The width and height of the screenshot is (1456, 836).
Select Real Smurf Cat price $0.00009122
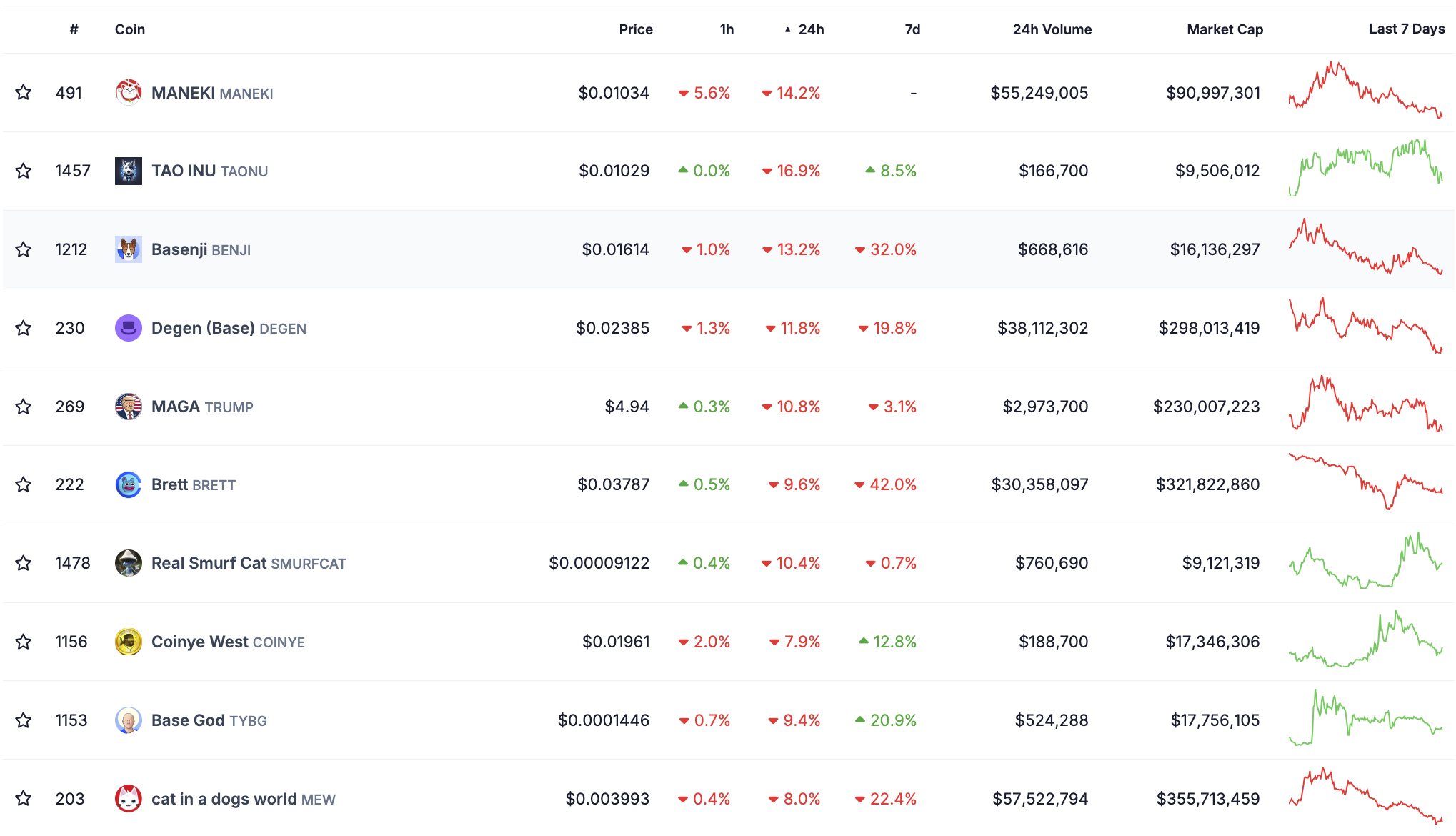click(599, 563)
